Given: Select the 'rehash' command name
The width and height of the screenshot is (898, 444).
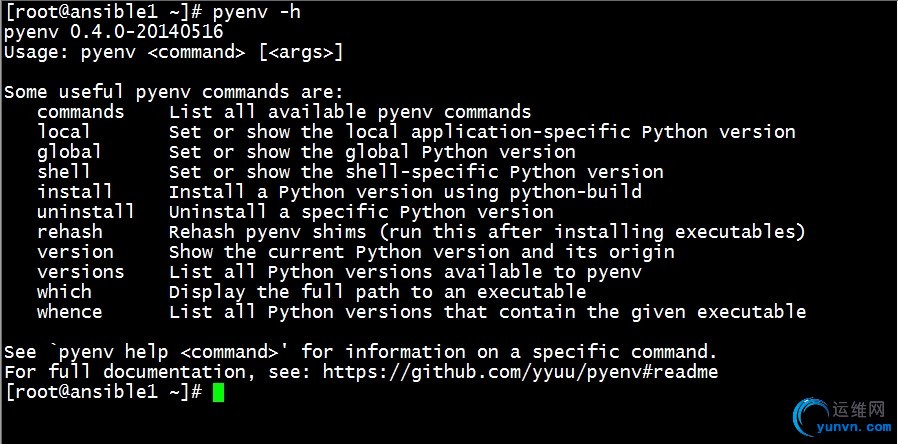Looking at the screenshot, I should coord(70,232).
